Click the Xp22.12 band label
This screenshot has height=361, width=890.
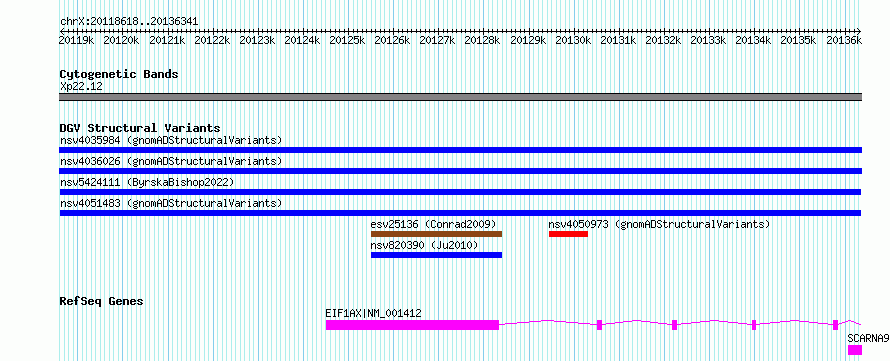(x=81, y=87)
